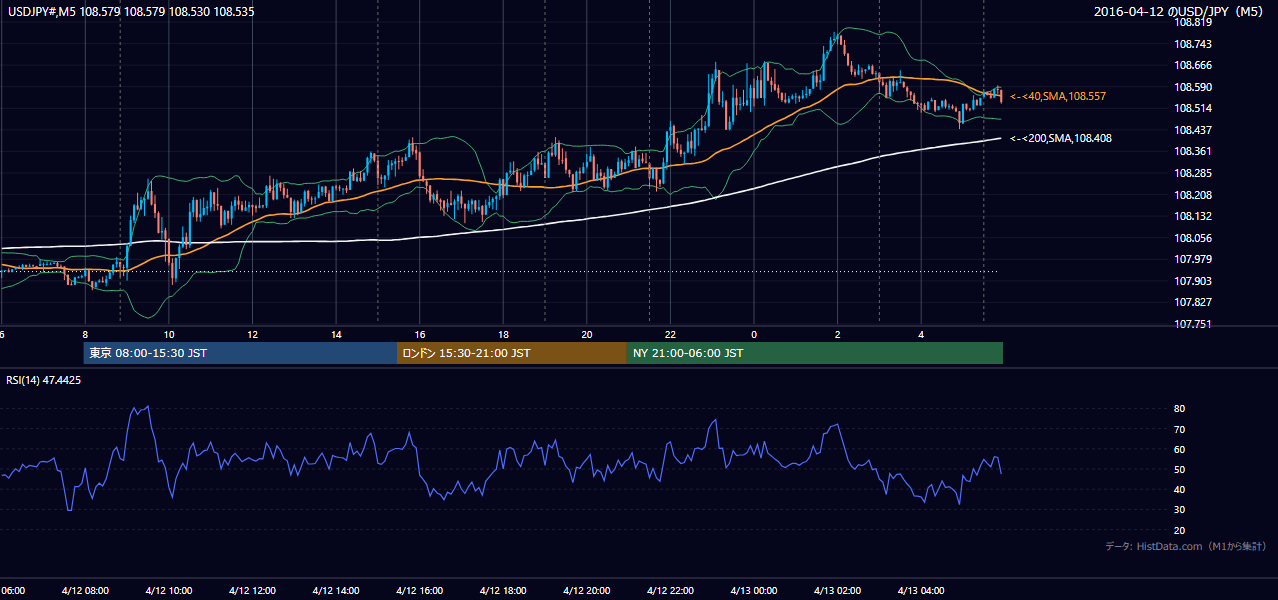Select the NY 21:00-06:00 JST session bar

(815, 353)
